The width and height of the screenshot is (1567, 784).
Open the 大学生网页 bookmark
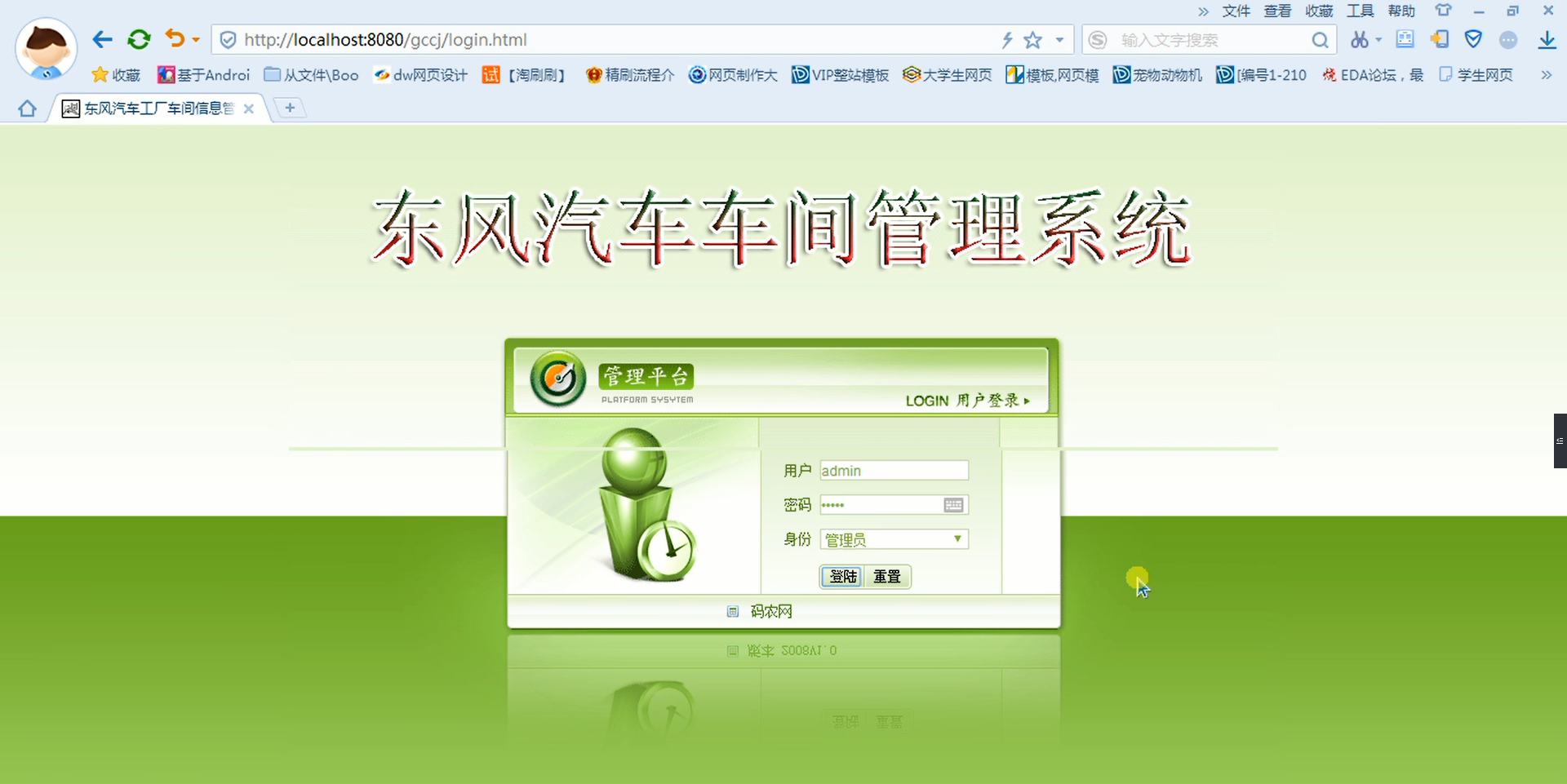pyautogui.click(x=947, y=75)
